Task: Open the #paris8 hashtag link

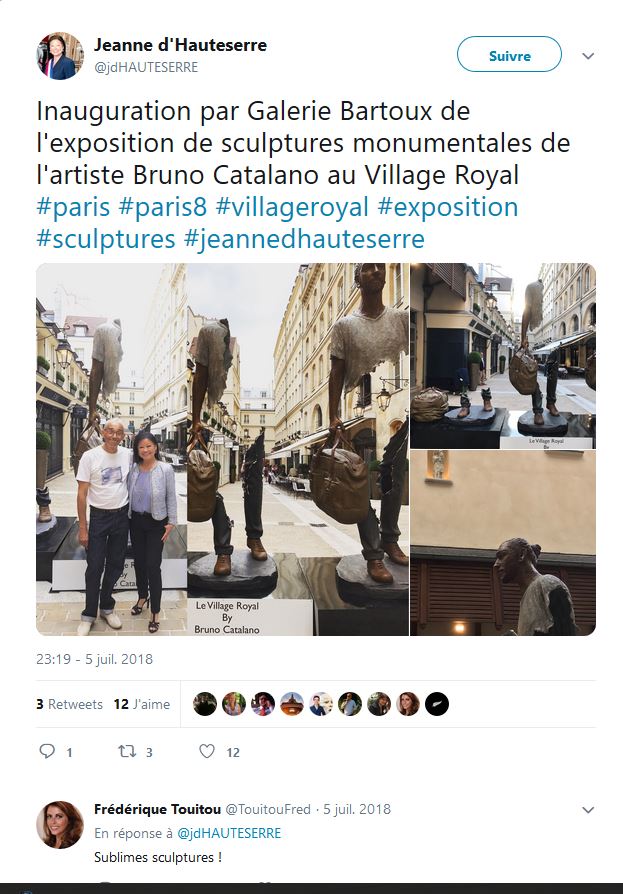Action: click(x=162, y=207)
